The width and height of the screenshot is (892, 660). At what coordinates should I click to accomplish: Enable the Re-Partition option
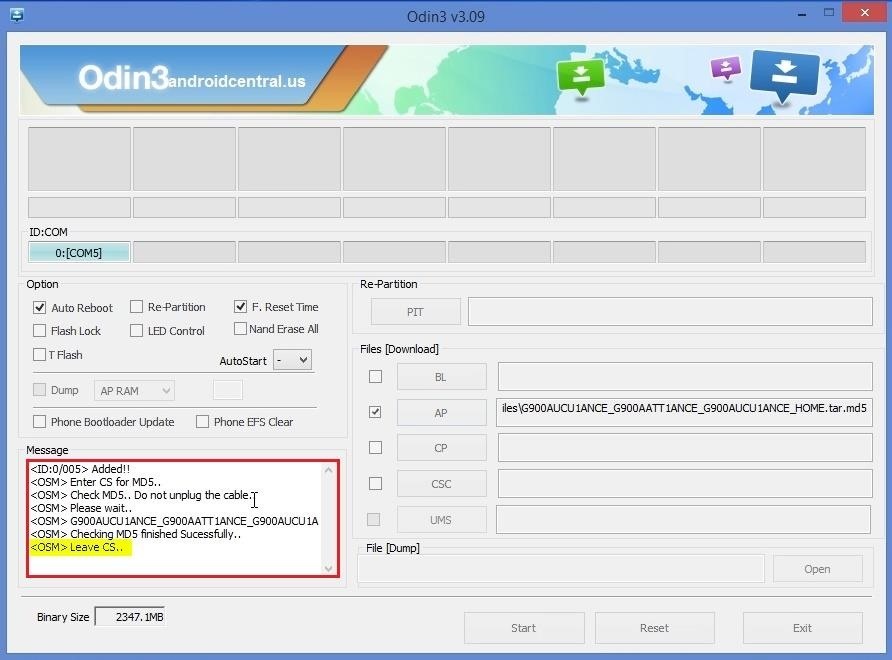click(136, 307)
